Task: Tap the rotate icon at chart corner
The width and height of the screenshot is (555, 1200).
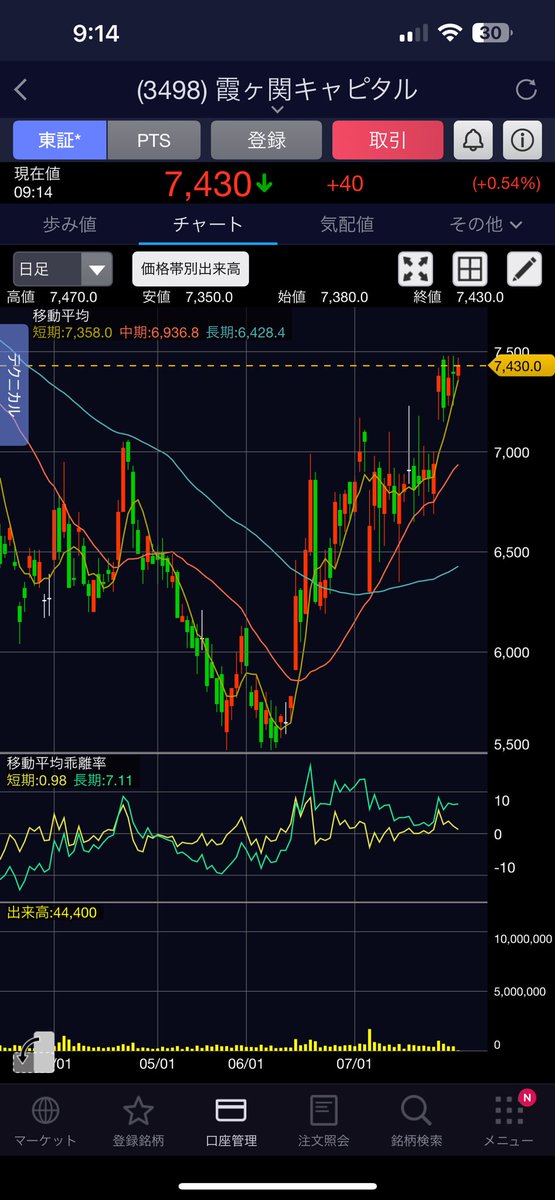Action: click(x=32, y=1053)
